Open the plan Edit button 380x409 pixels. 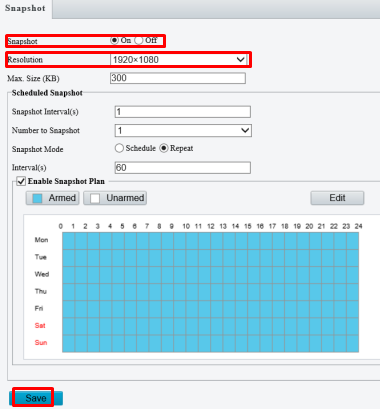point(337,198)
